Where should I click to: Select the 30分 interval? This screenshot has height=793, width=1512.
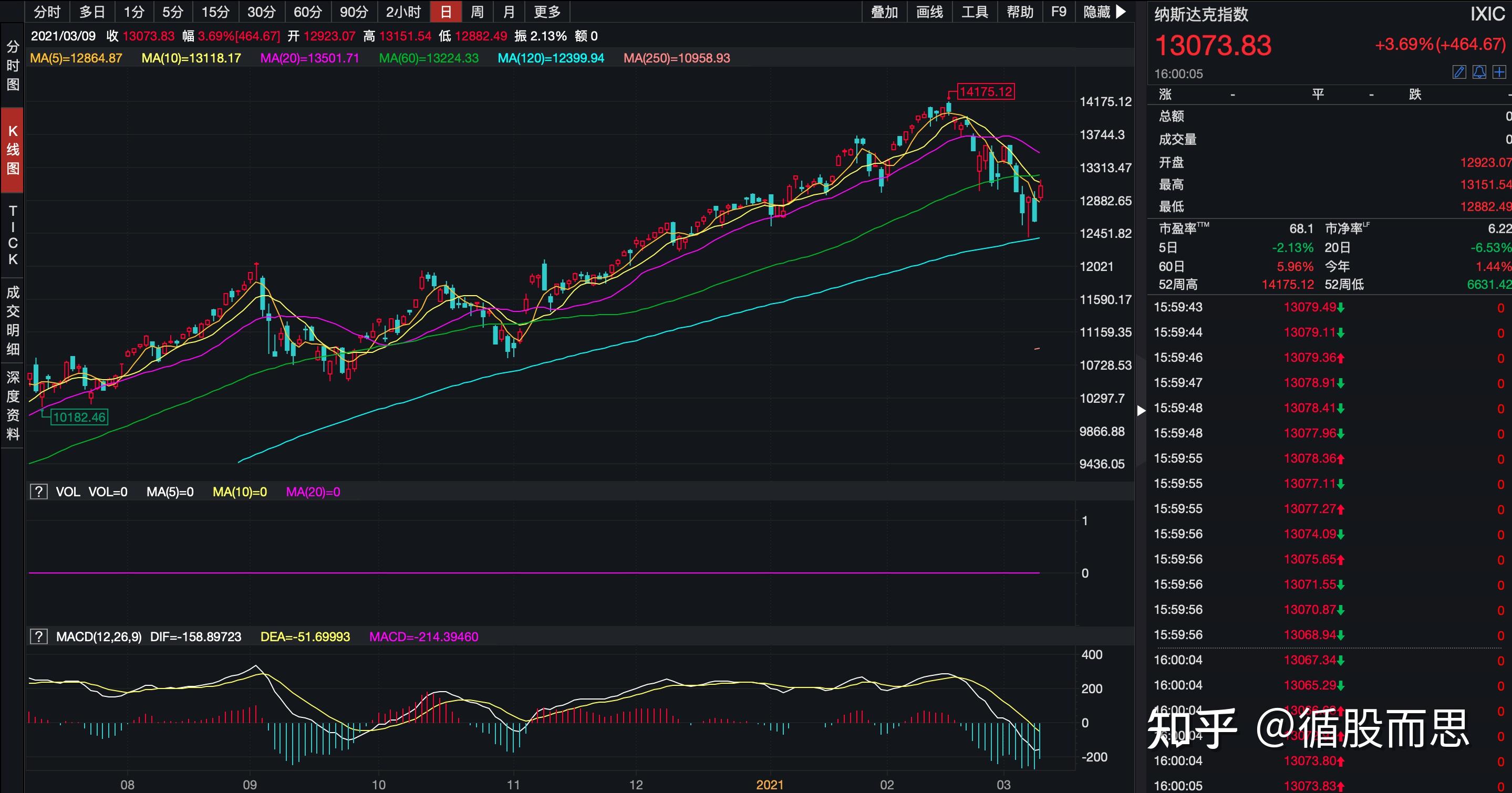coord(261,12)
